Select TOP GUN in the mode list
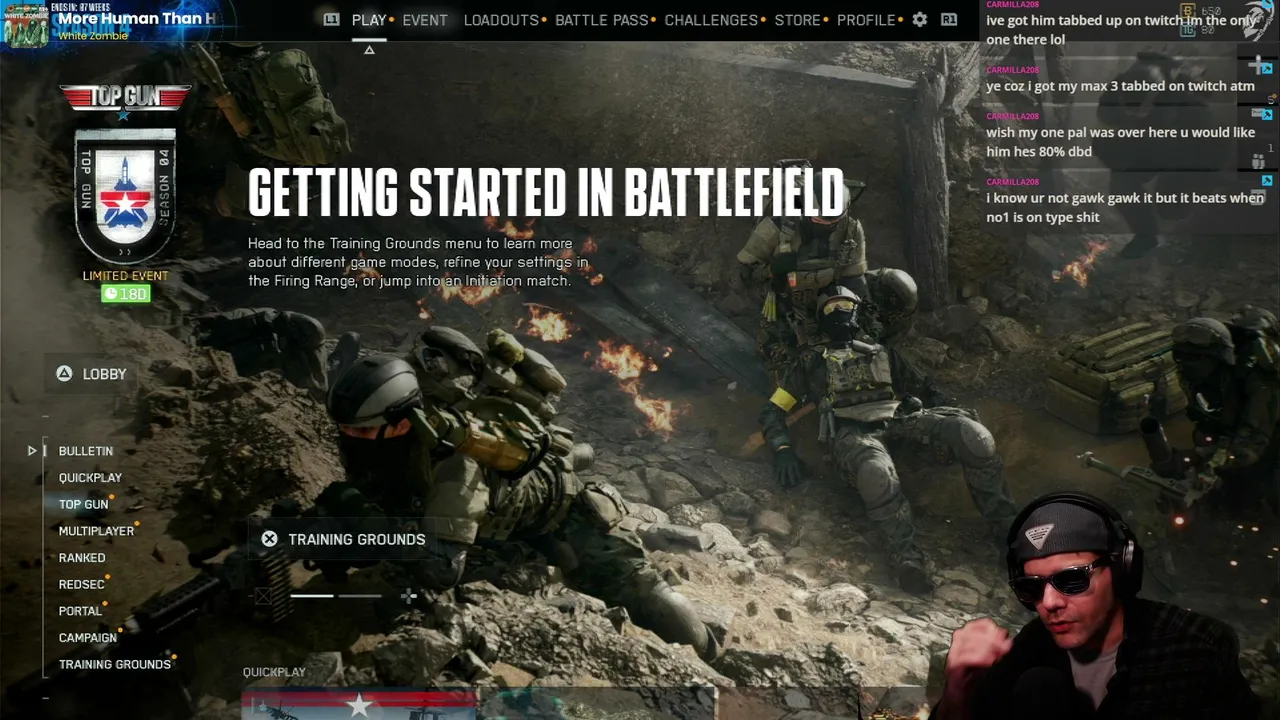Viewport: 1280px width, 720px height. [x=83, y=504]
